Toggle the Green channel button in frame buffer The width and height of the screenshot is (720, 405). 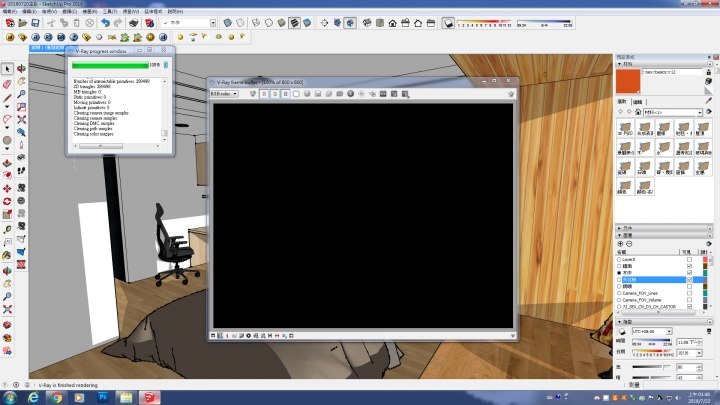click(x=275, y=94)
